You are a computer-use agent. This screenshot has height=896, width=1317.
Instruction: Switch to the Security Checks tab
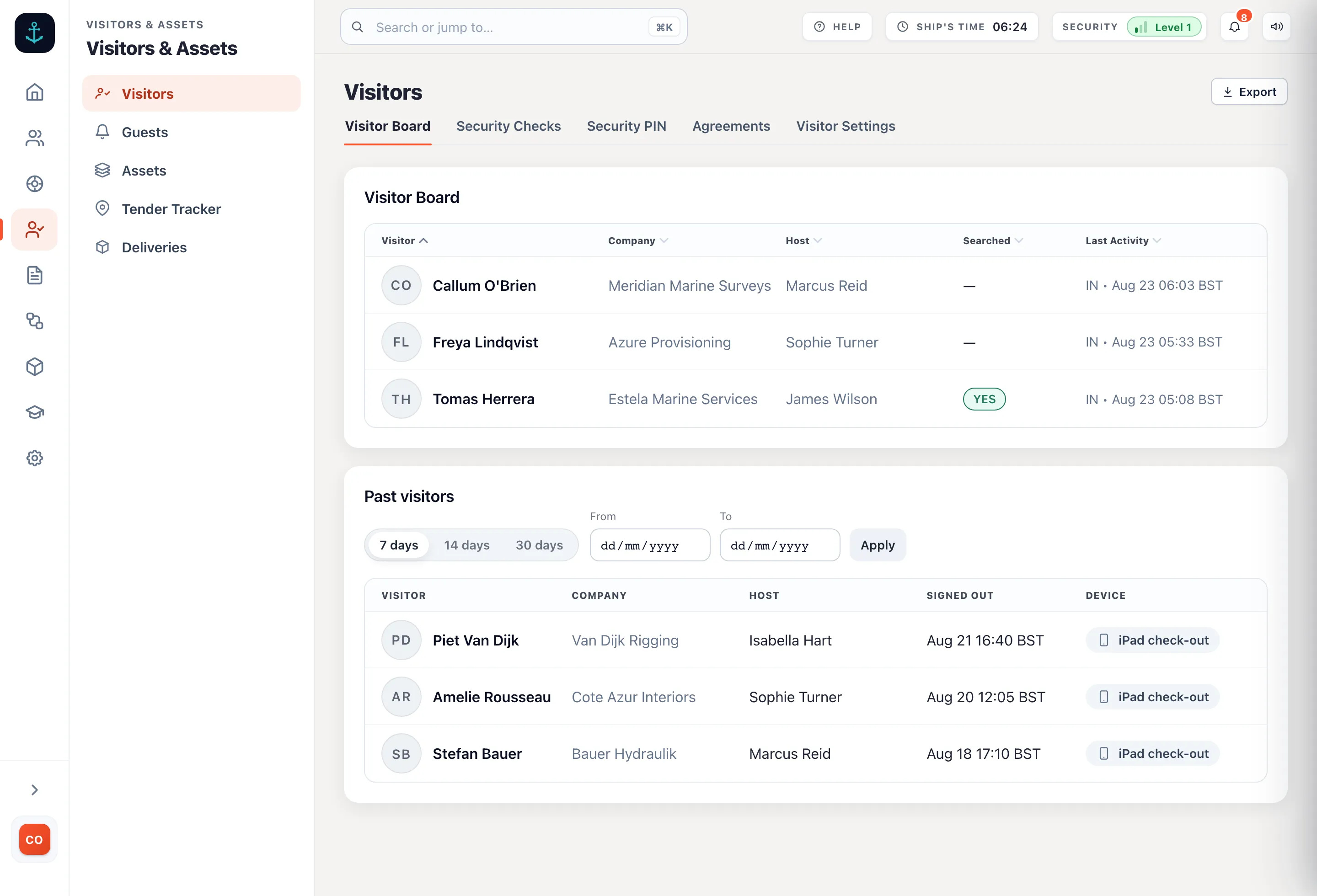click(x=509, y=126)
